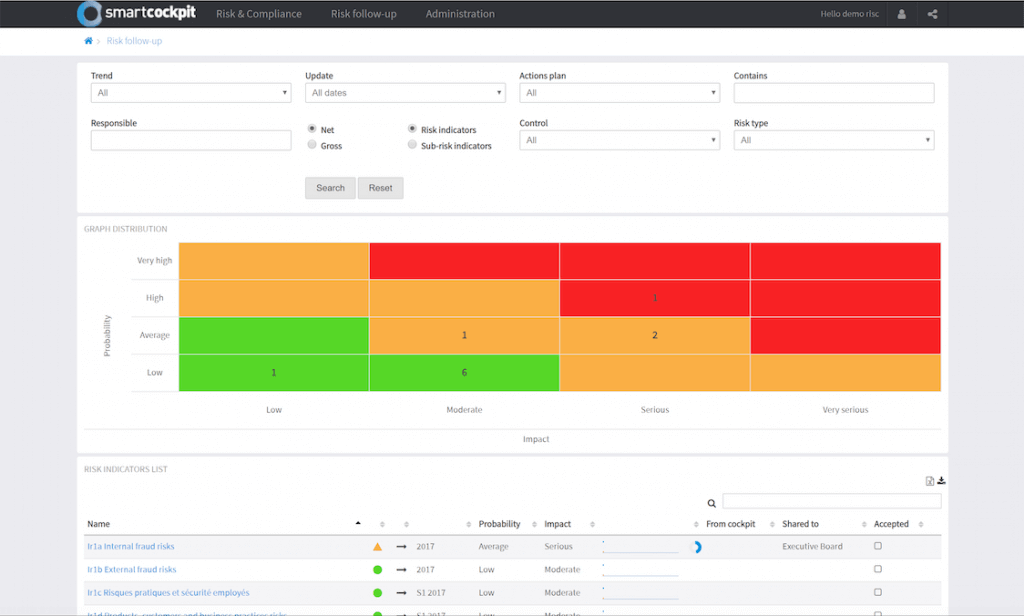The height and width of the screenshot is (616, 1024).
Task: Export risk list to Excel file icon
Action: tap(930, 481)
